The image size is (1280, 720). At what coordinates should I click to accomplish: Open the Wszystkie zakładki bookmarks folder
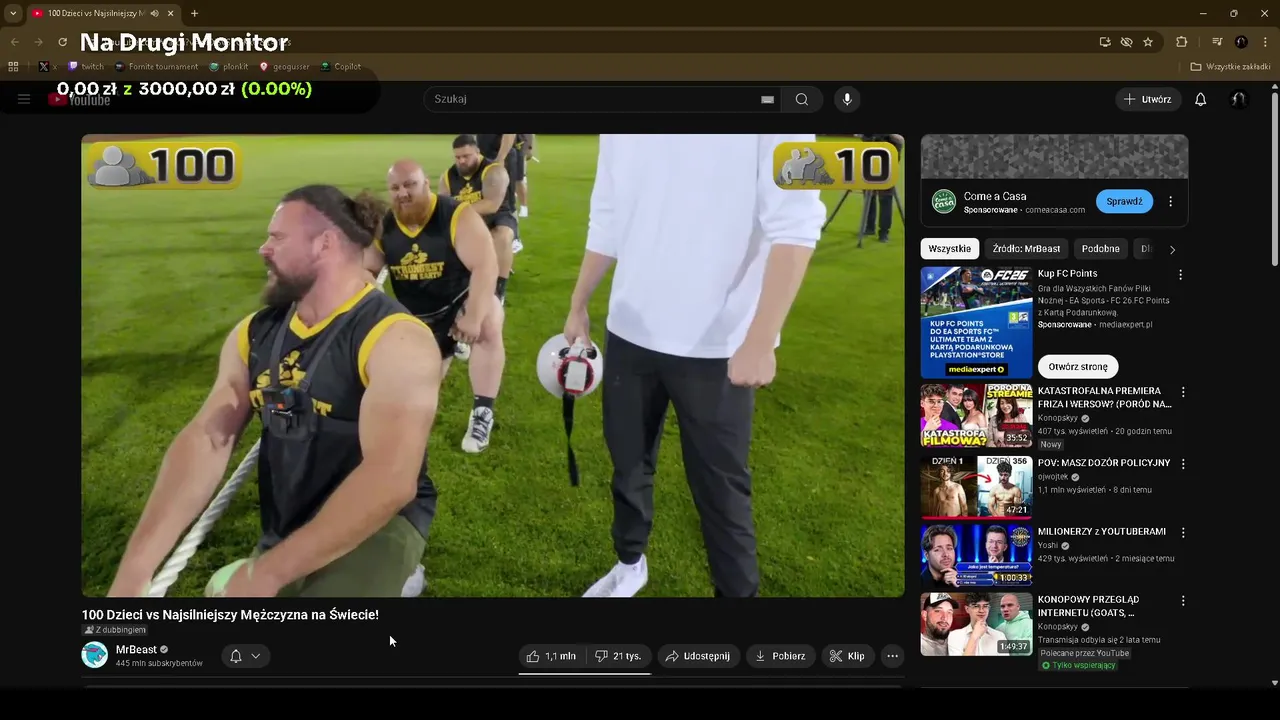[x=1231, y=67]
